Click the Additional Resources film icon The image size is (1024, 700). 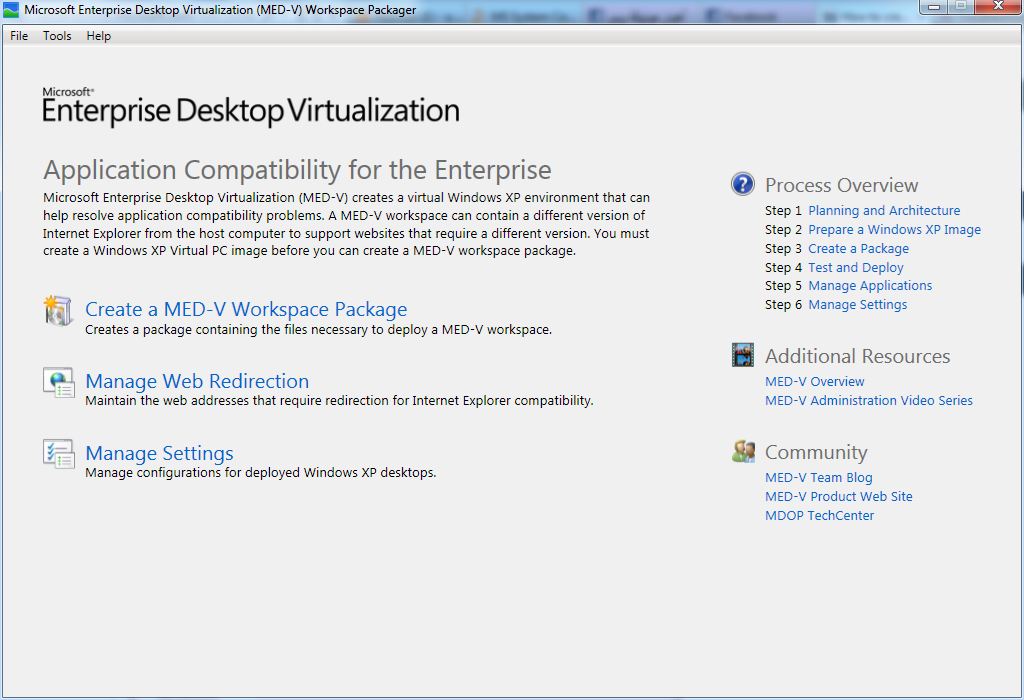pyautogui.click(x=743, y=356)
